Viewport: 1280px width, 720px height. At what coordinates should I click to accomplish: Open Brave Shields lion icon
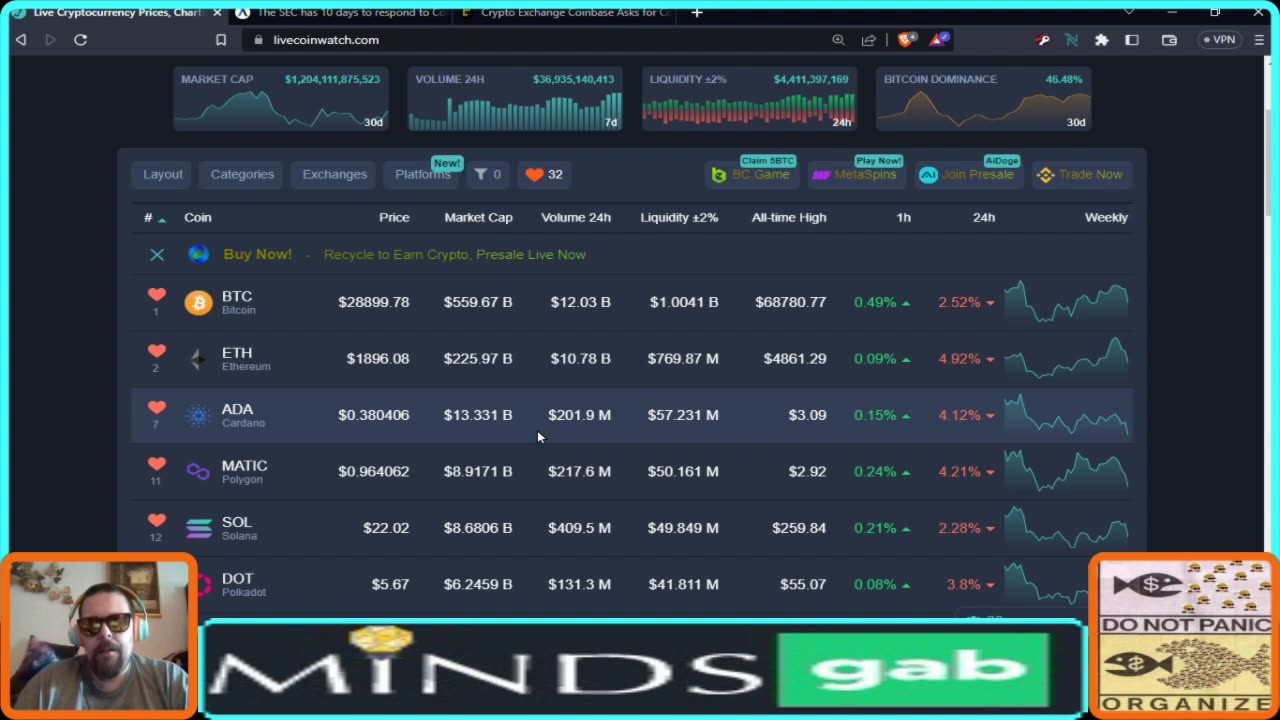pos(906,40)
